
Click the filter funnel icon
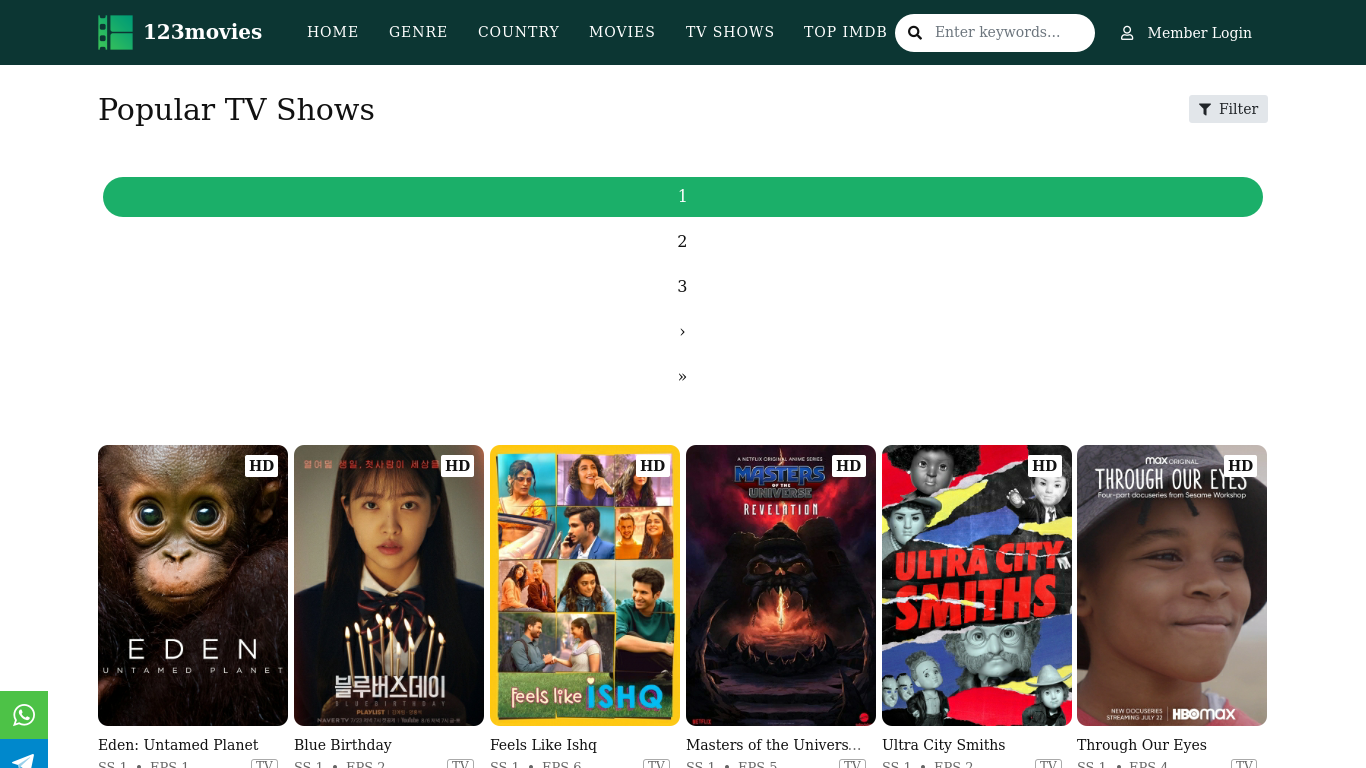(x=1205, y=109)
